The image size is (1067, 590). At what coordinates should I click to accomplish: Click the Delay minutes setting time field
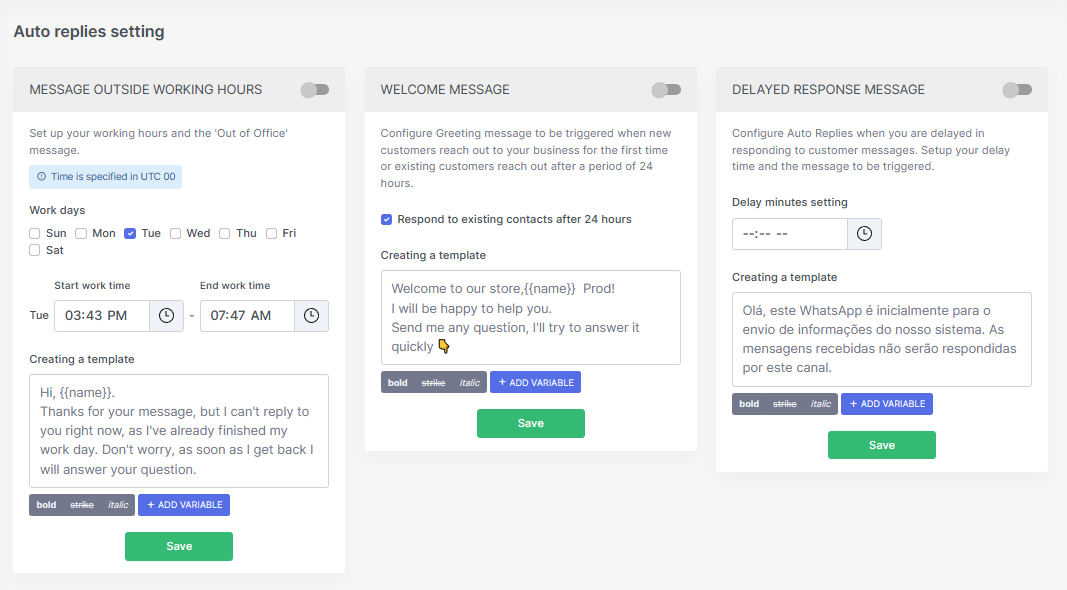pos(789,234)
